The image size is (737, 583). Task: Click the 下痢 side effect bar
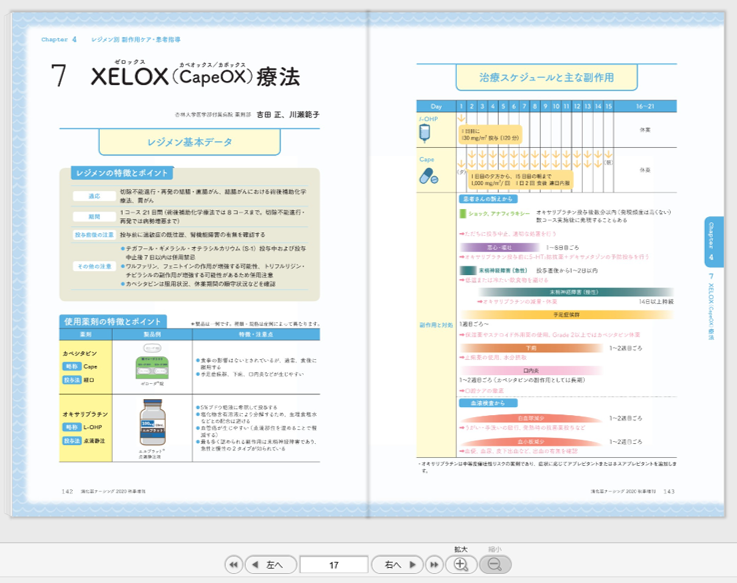[531, 348]
